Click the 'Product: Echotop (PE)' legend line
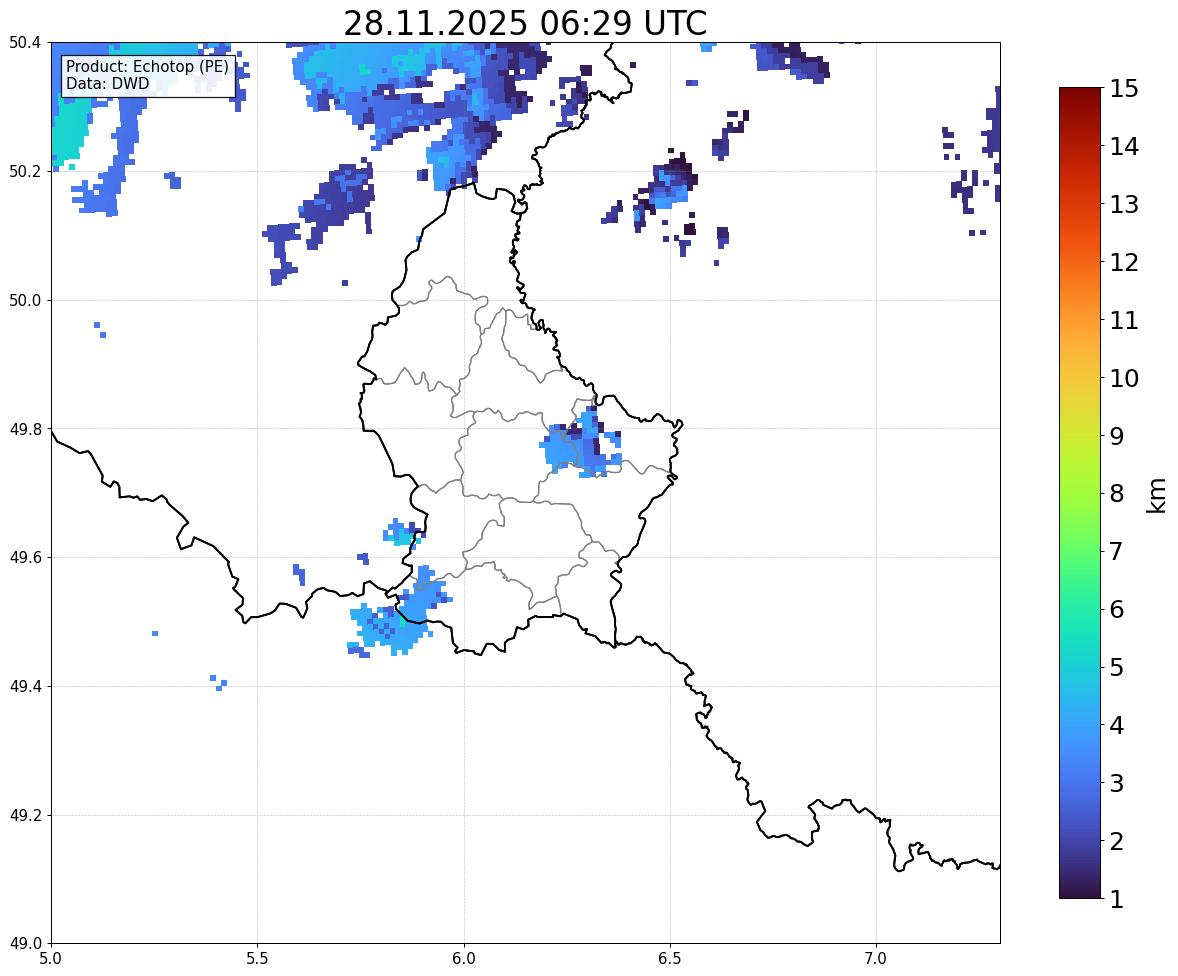This screenshot has height=976, width=1178. (147, 67)
